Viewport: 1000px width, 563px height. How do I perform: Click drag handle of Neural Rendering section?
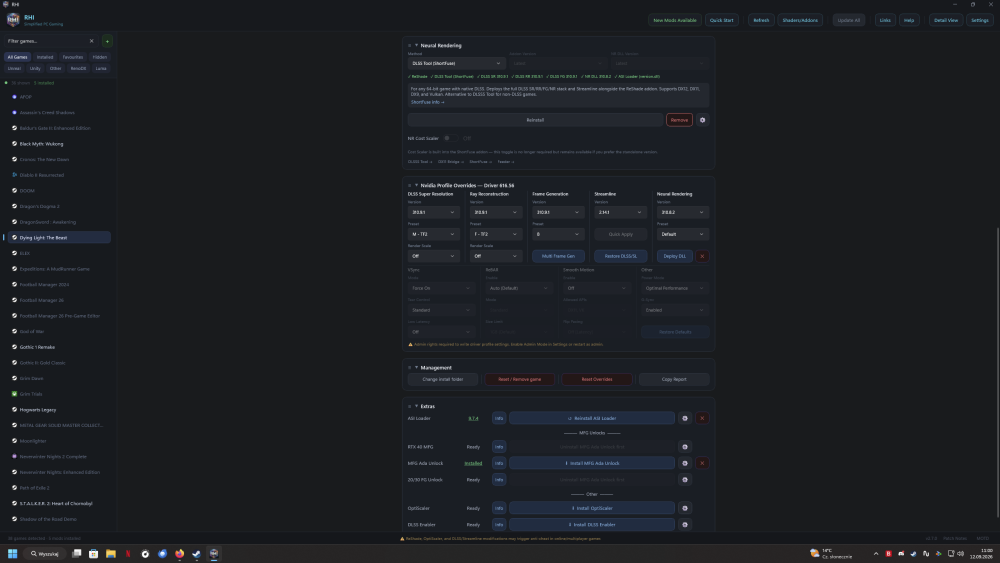click(409, 45)
